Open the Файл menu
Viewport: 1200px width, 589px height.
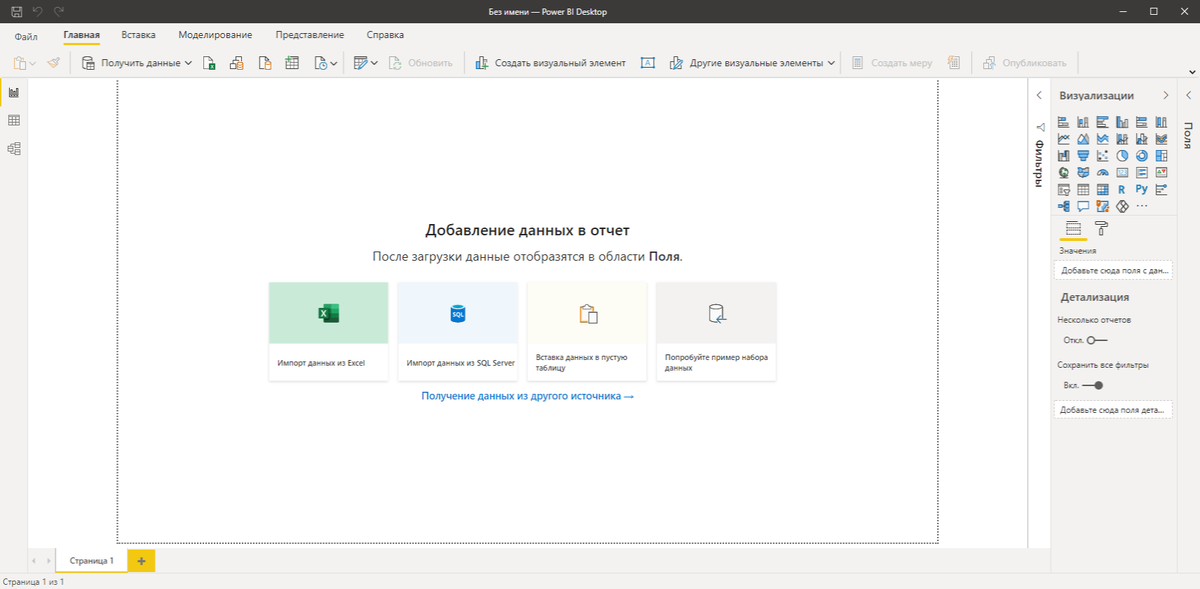(27, 35)
